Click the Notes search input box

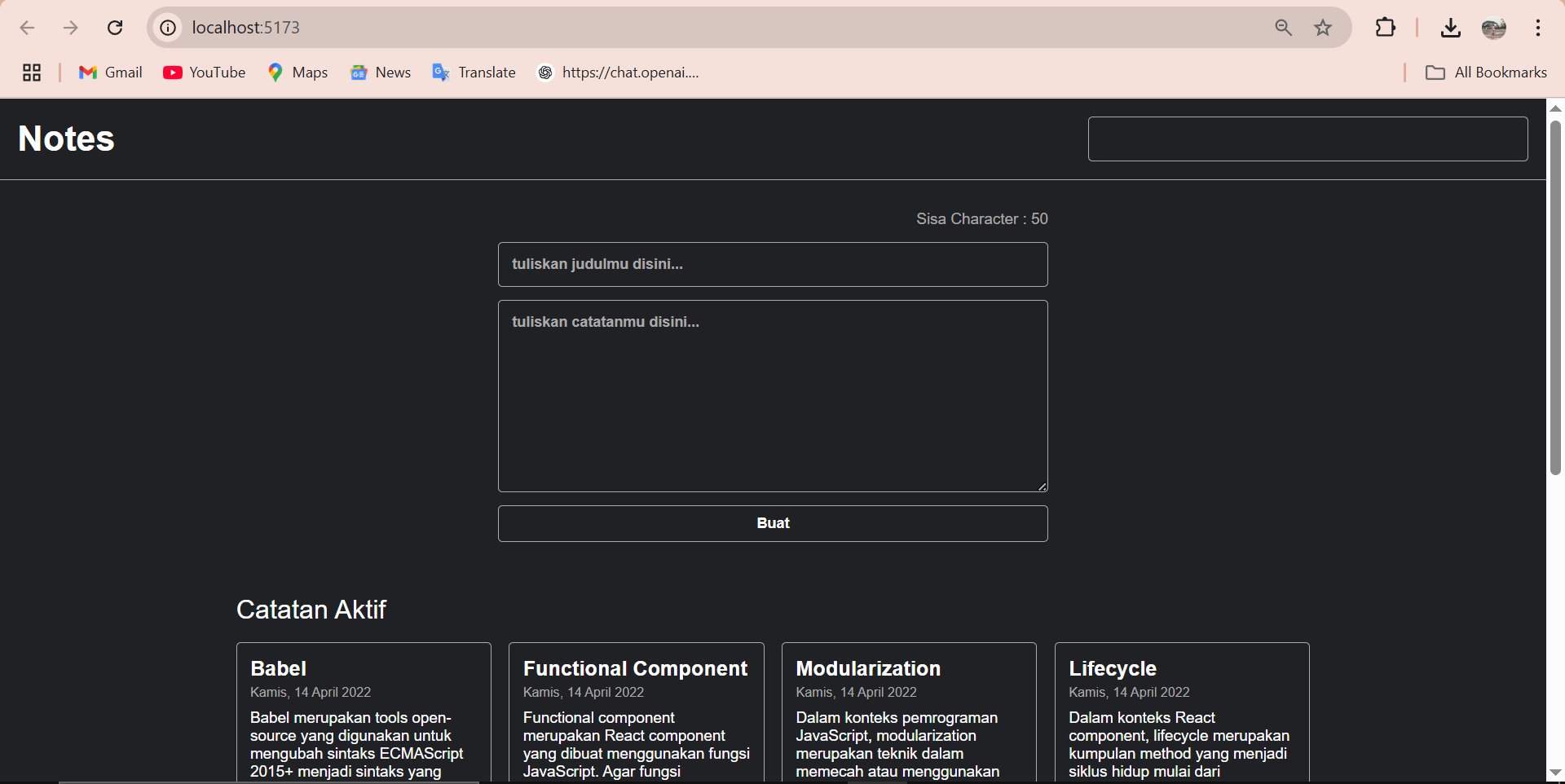(x=1307, y=139)
